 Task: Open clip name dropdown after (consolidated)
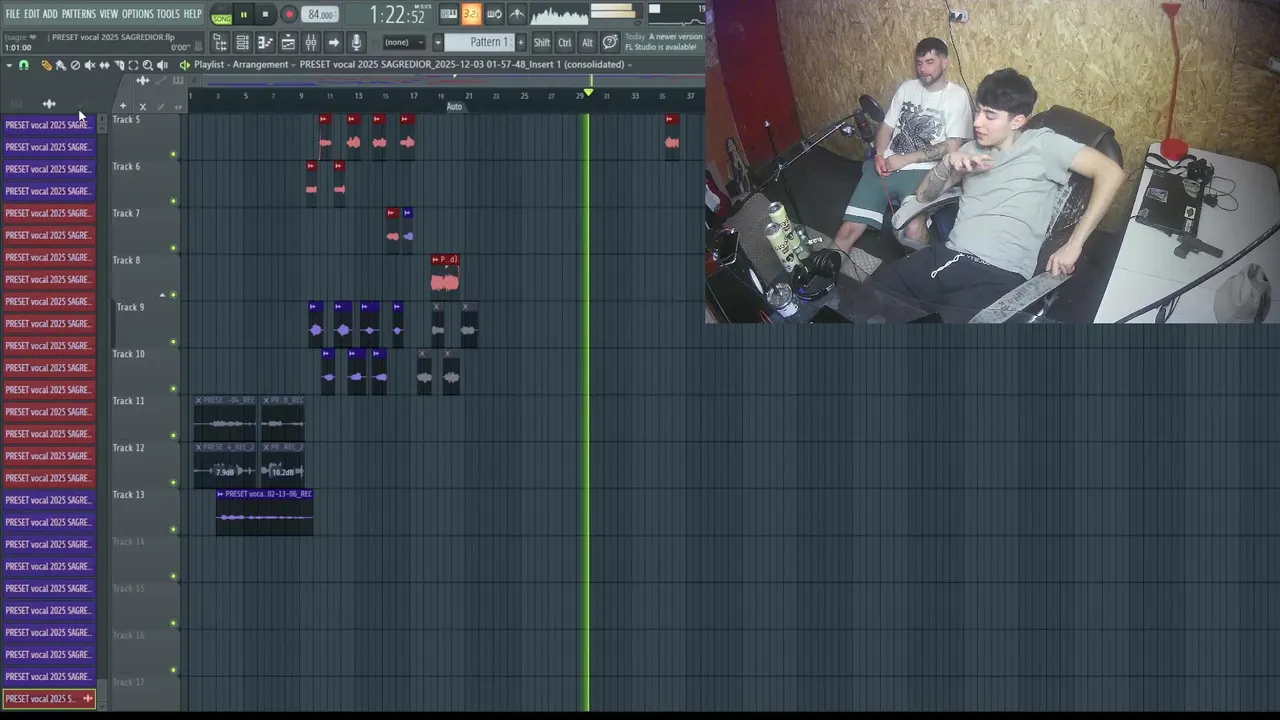click(630, 65)
